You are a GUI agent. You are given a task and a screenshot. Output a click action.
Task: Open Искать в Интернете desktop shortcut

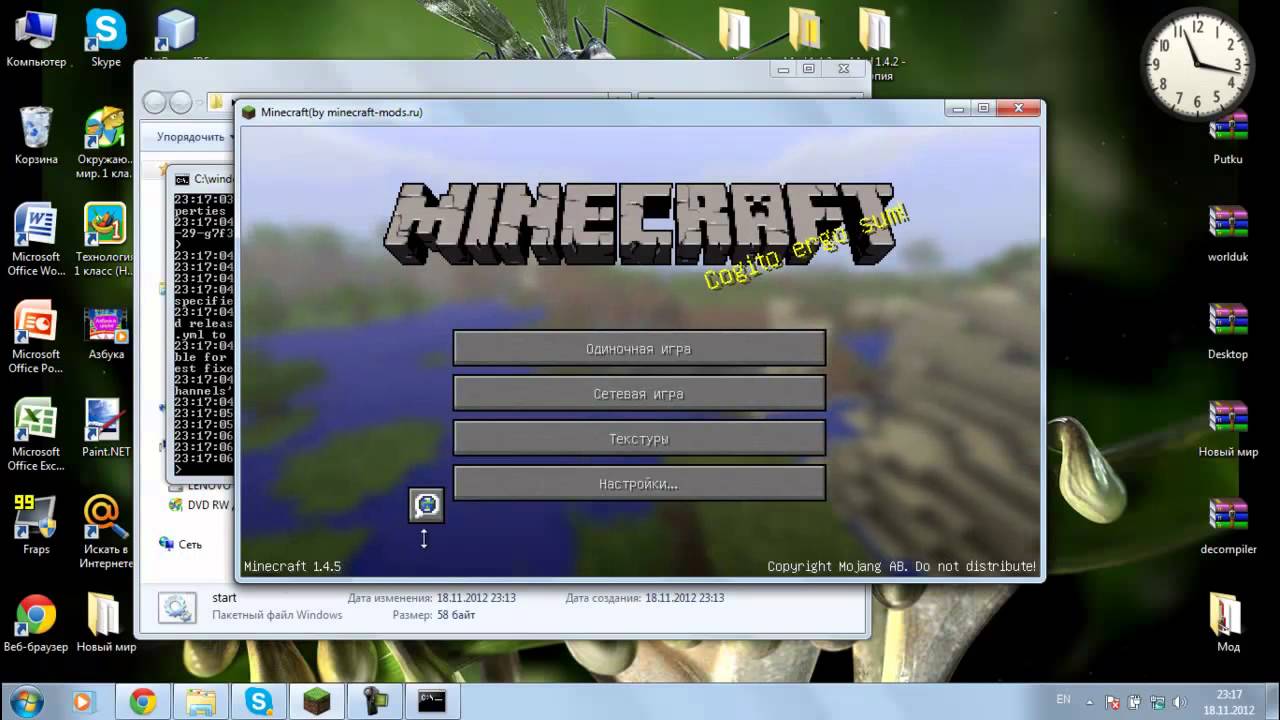[105, 533]
